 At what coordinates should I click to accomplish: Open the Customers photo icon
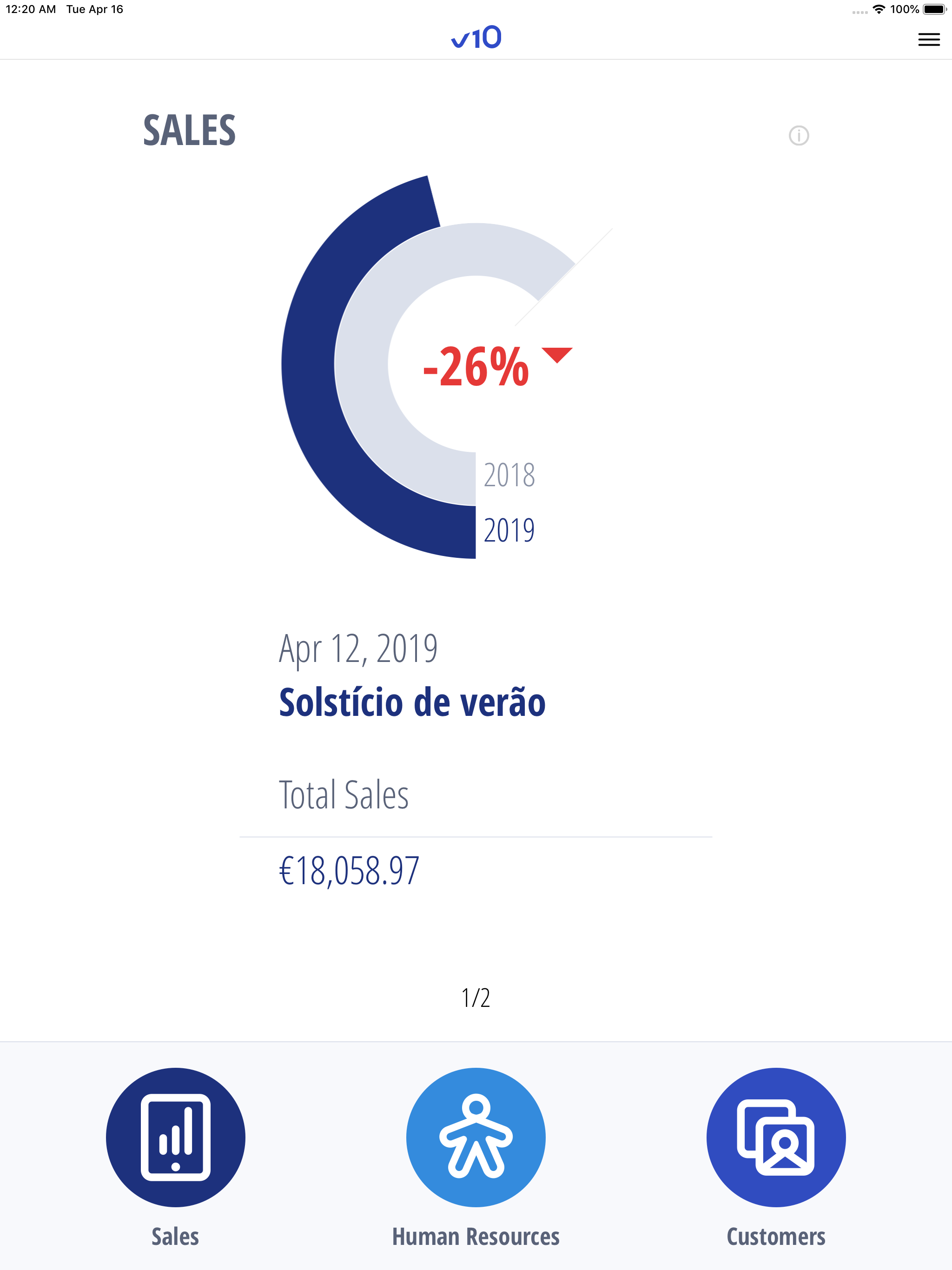[776, 1137]
